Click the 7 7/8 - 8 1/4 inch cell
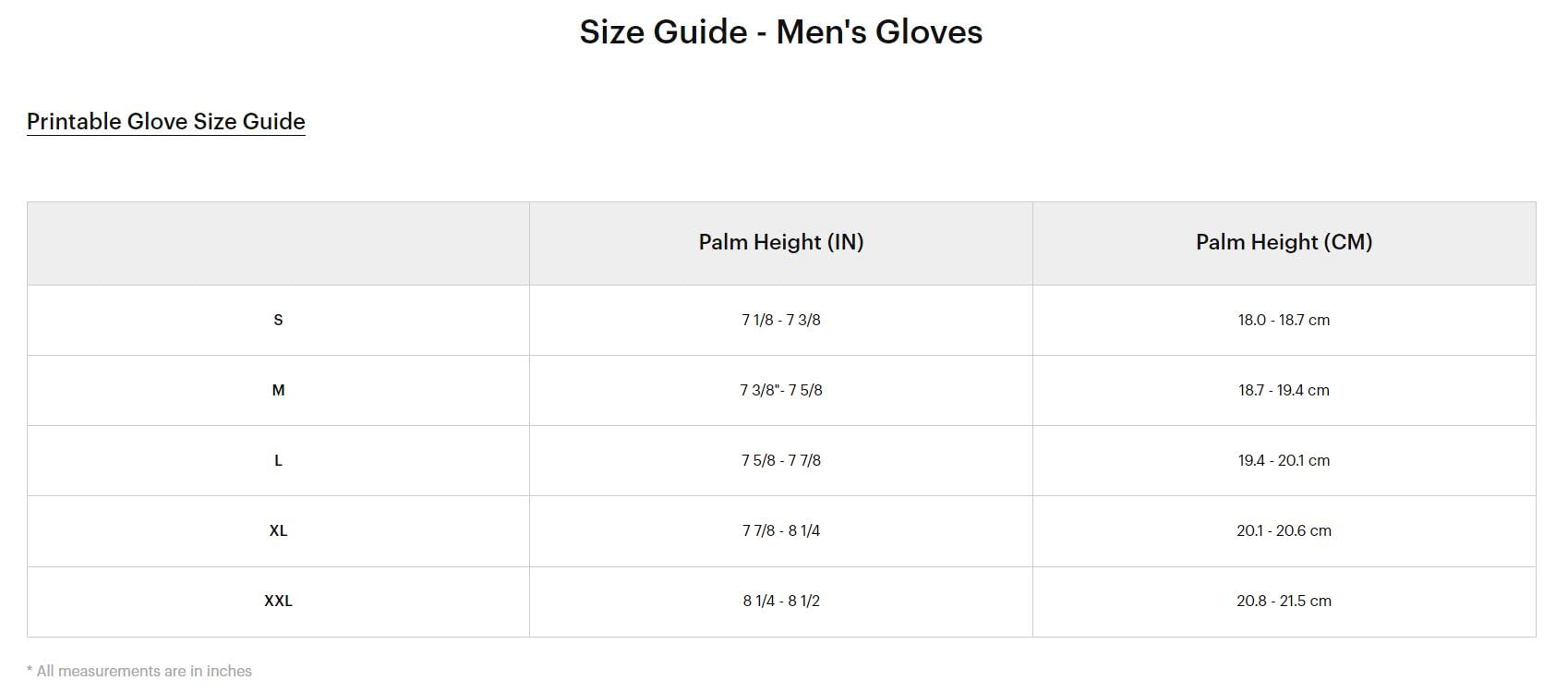 (781, 531)
